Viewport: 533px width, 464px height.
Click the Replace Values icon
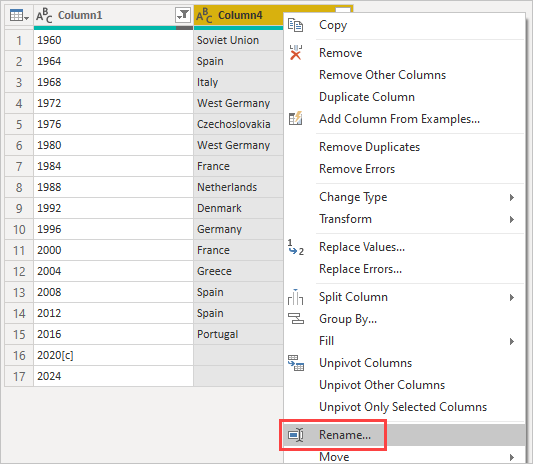coord(295,247)
